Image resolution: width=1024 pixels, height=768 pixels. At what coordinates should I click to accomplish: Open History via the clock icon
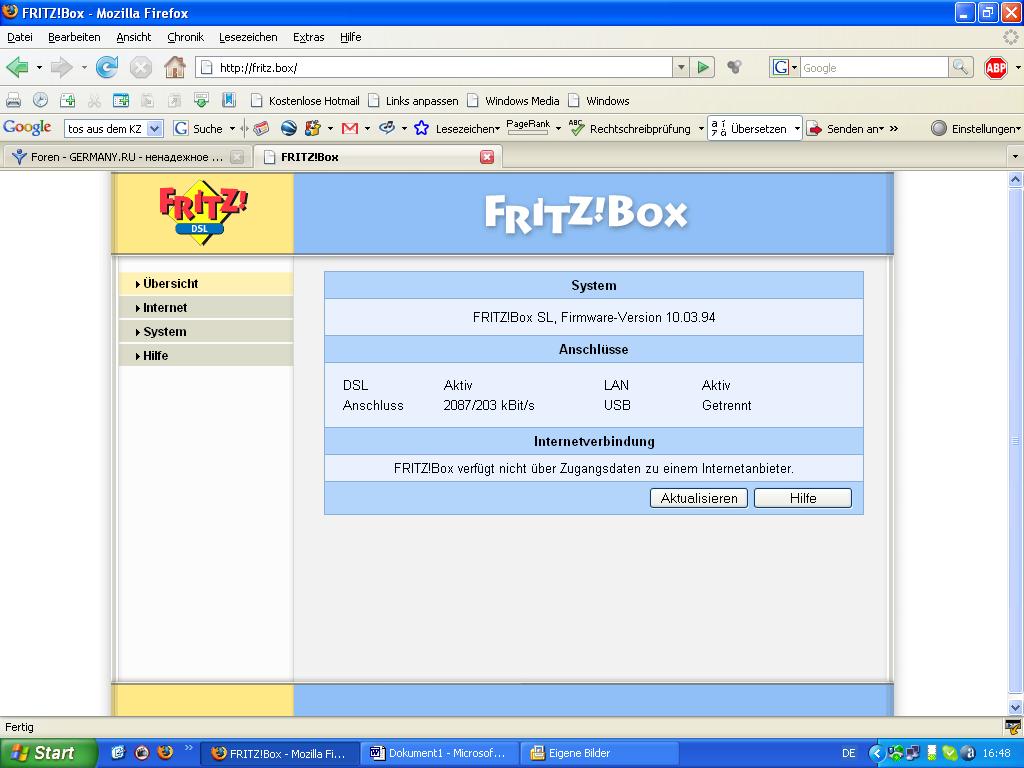40,101
